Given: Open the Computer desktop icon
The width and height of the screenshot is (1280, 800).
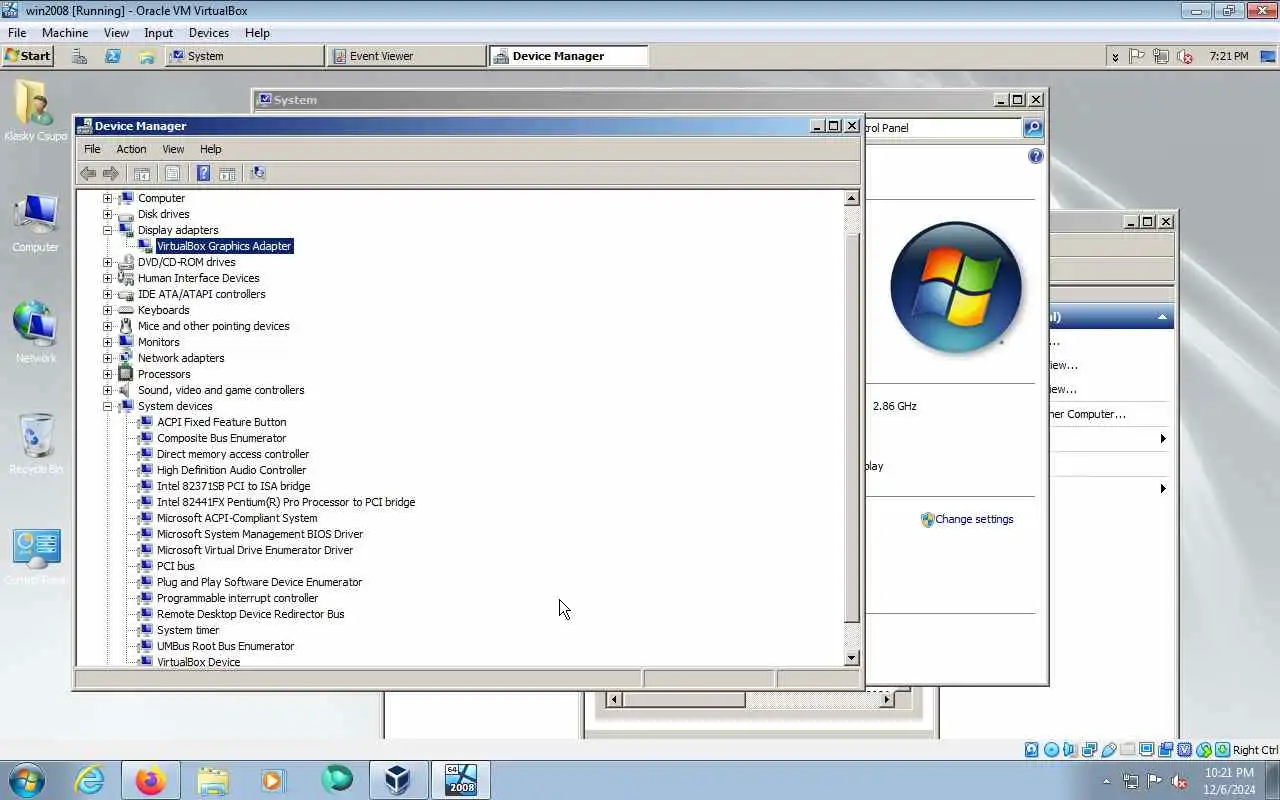Looking at the screenshot, I should (x=35, y=222).
